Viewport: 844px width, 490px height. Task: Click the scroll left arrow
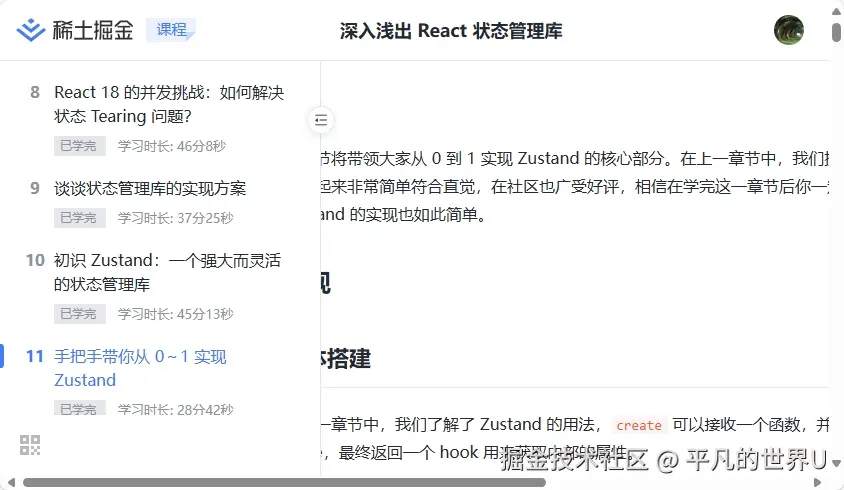11,482
